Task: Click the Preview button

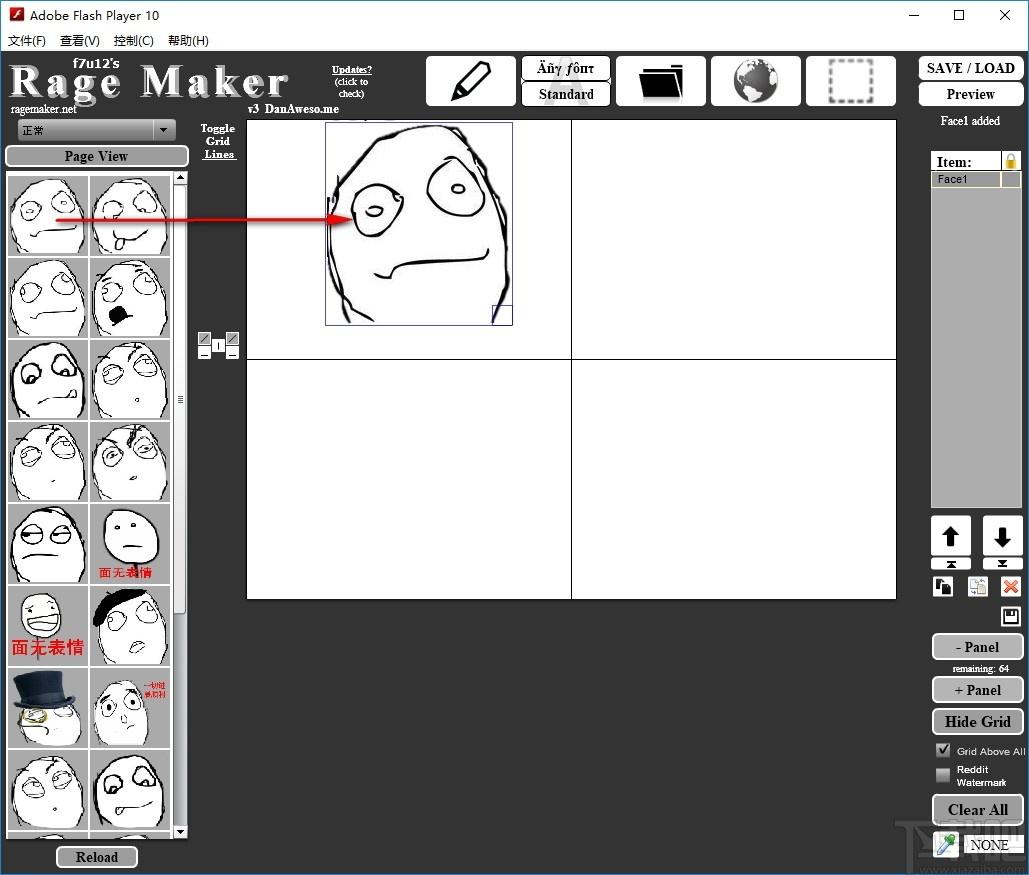Action: [x=970, y=94]
